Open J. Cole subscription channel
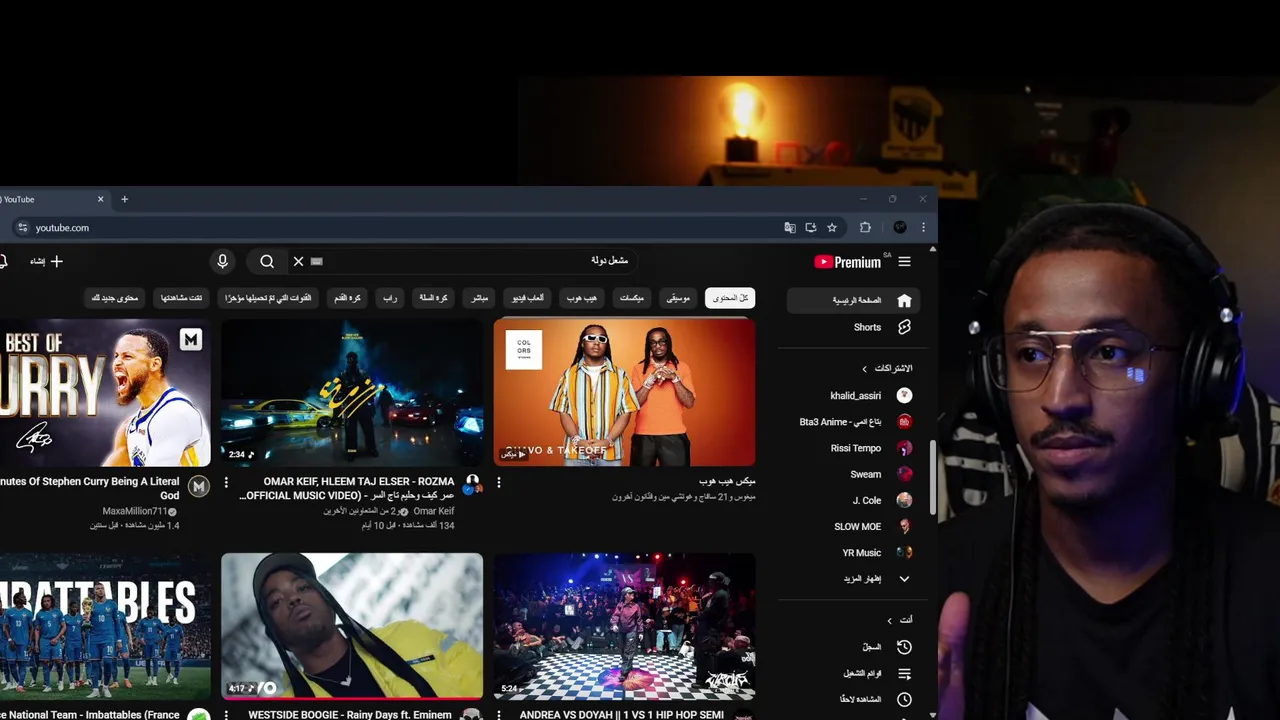The width and height of the screenshot is (1280, 720). tap(853, 500)
